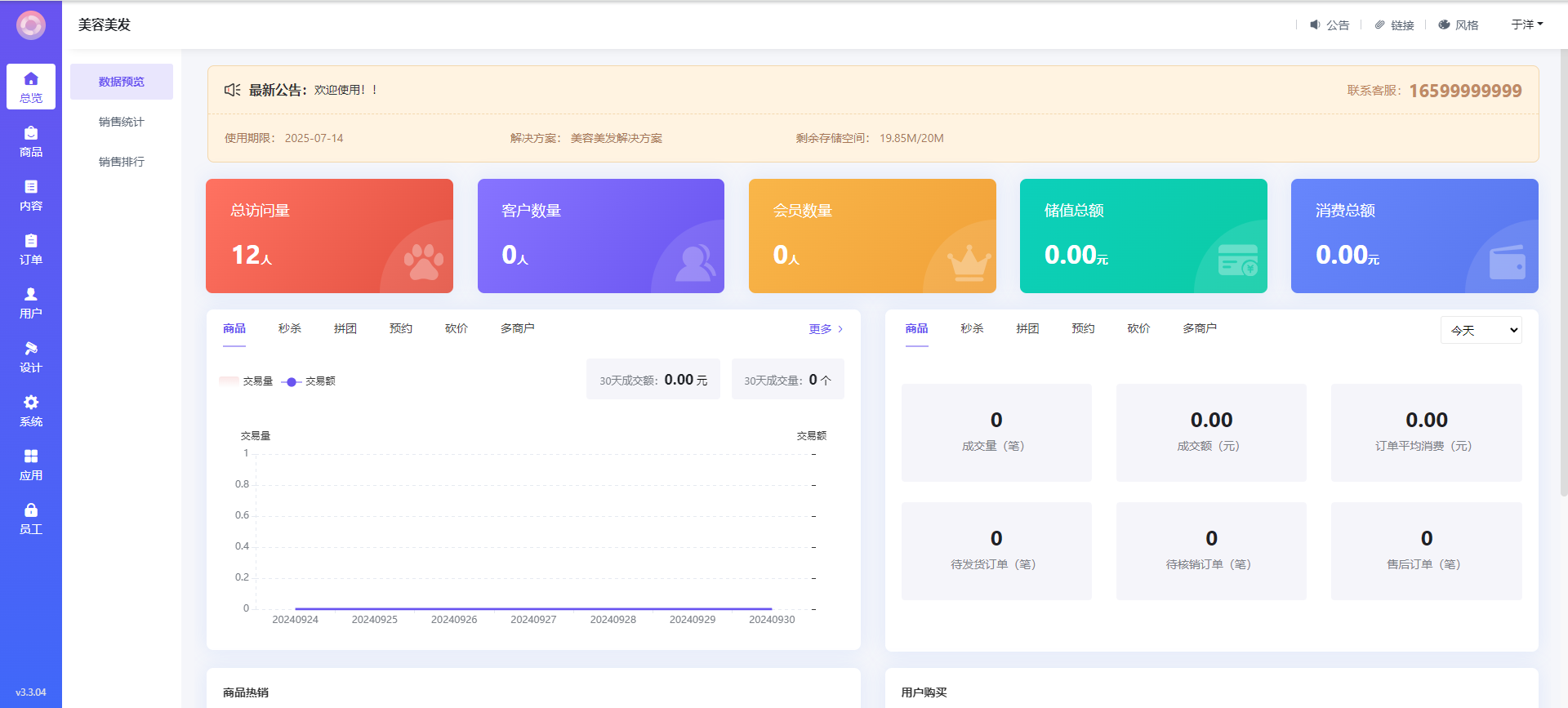The height and width of the screenshot is (708, 1568).
Task: Select 商品 tab in chart panel
Action: pos(234,328)
